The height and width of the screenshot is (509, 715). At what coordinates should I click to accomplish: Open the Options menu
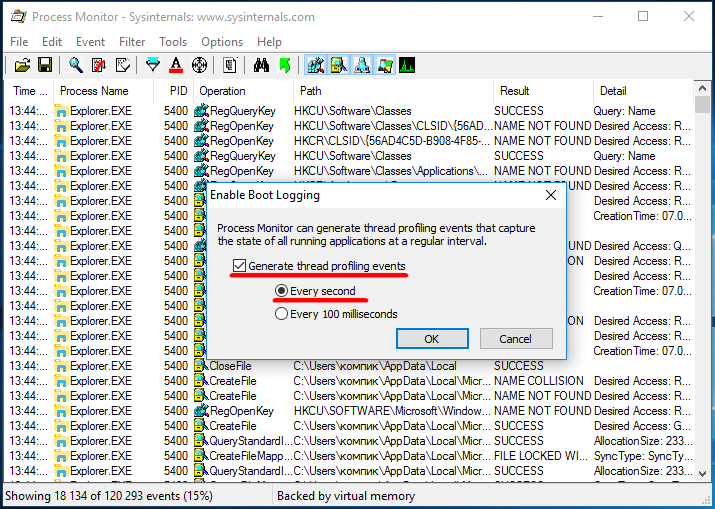click(x=222, y=42)
